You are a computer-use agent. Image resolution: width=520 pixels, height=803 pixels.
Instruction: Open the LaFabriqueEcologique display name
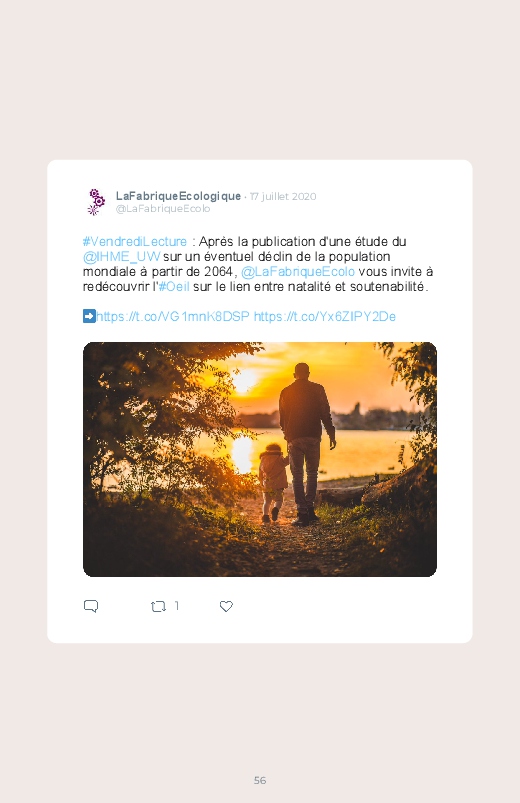click(x=178, y=196)
